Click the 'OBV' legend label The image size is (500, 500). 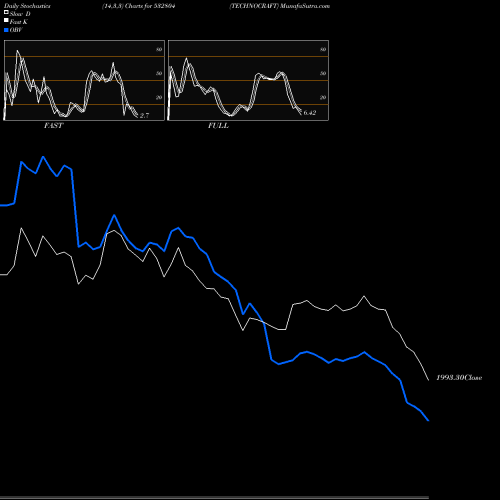(x=16, y=30)
